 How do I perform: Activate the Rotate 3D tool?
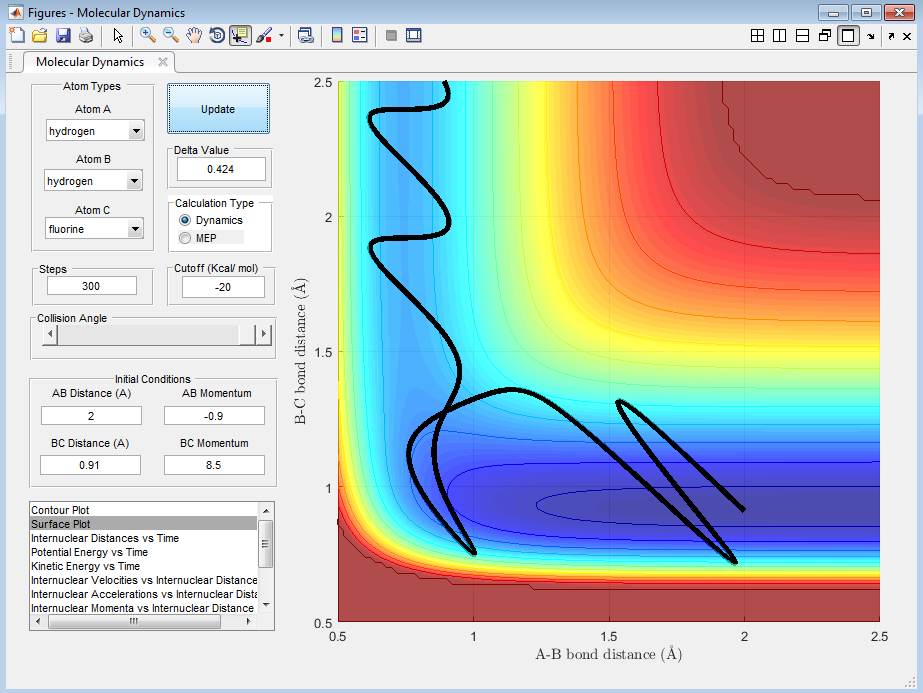click(x=217, y=35)
